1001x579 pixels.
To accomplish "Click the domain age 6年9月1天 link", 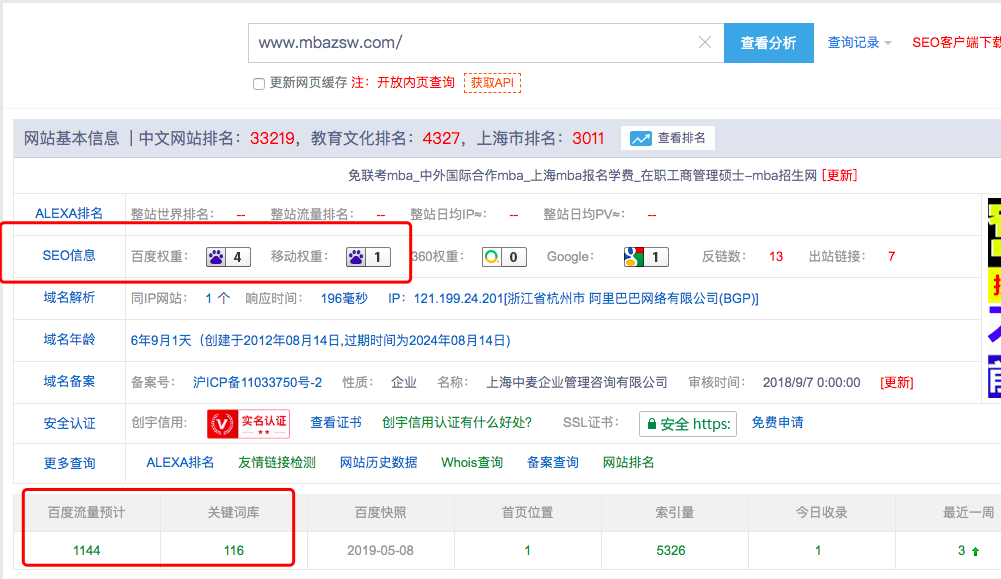I will pyautogui.click(x=320, y=341).
